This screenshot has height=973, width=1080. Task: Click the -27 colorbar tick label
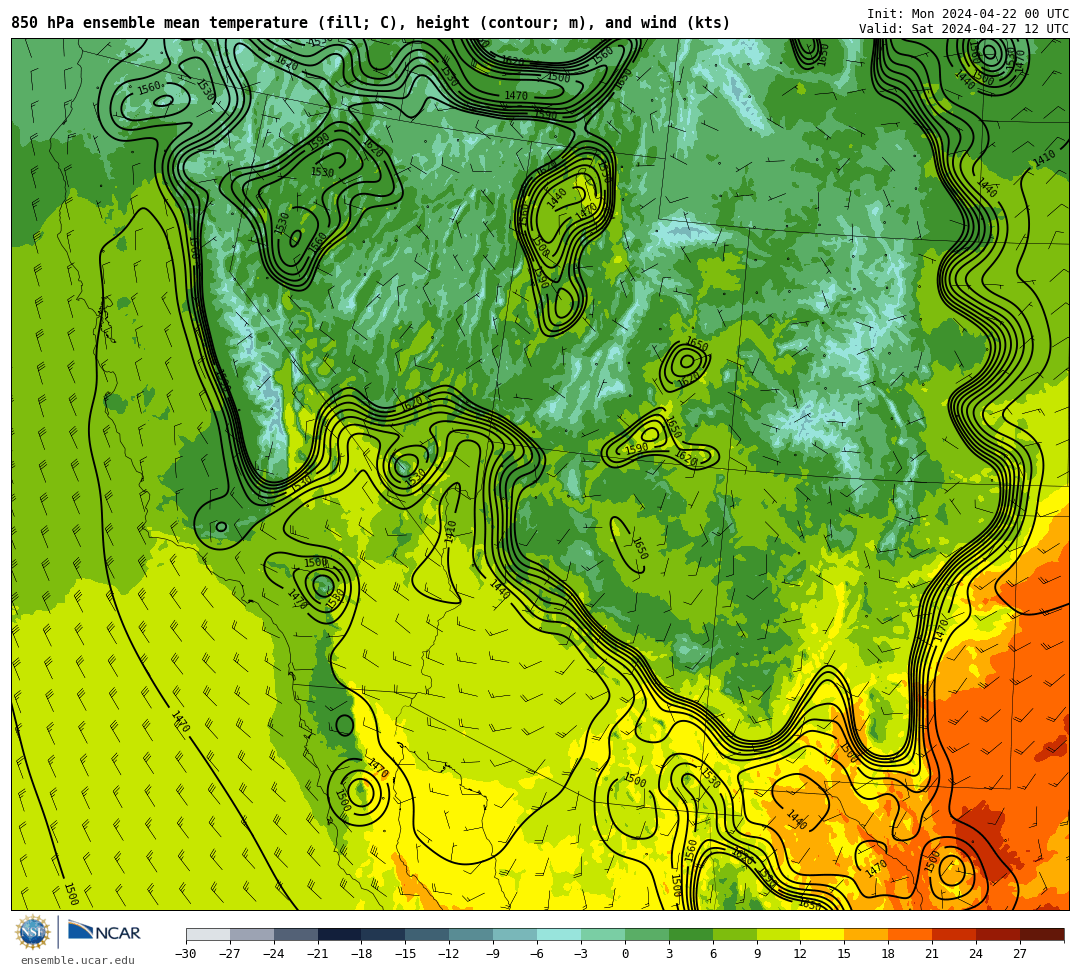point(230,954)
